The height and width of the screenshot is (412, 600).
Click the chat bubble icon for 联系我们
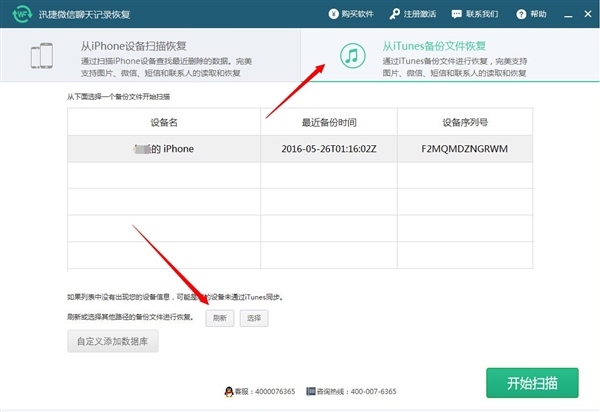457,15
